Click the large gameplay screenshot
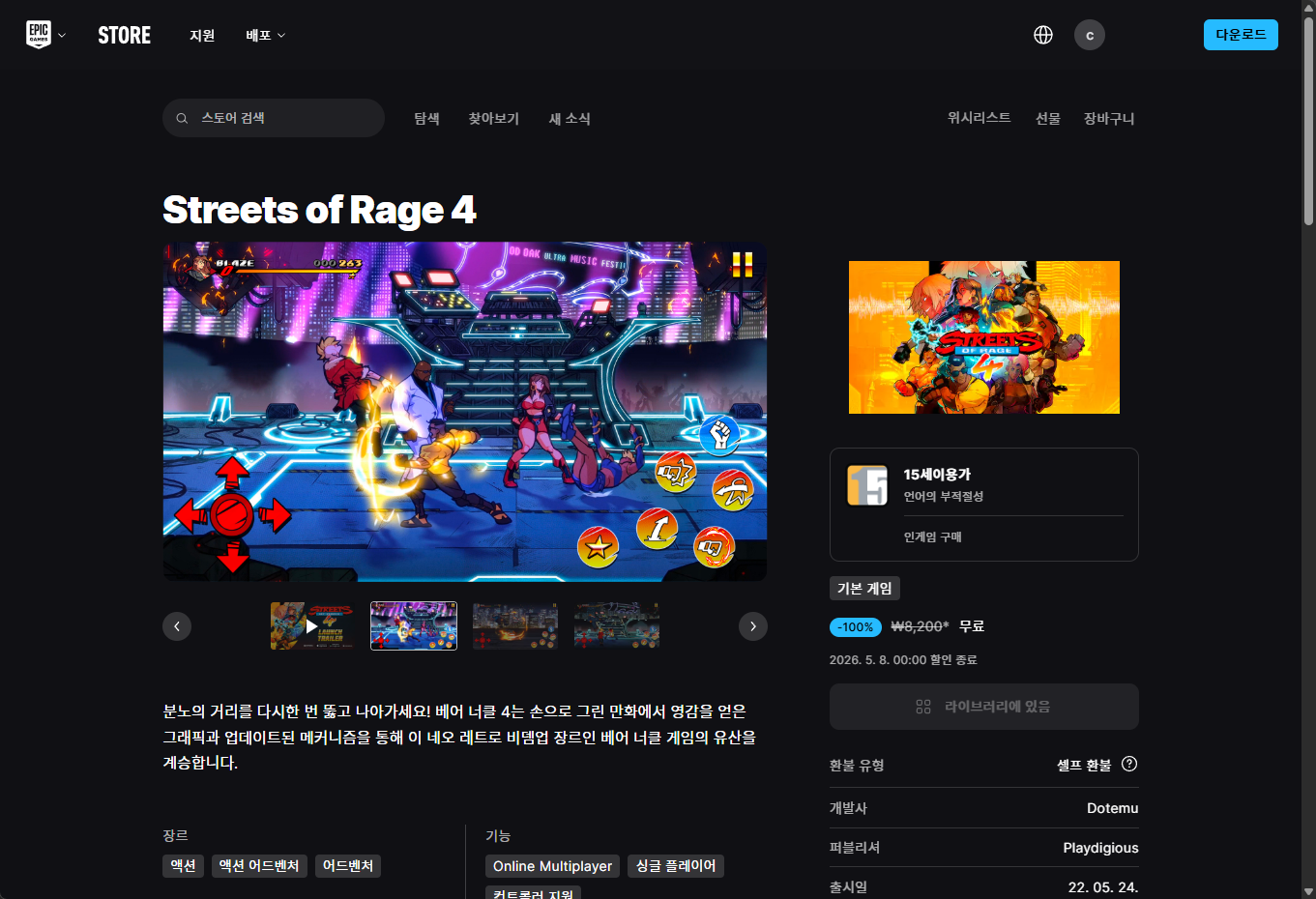 [465, 412]
